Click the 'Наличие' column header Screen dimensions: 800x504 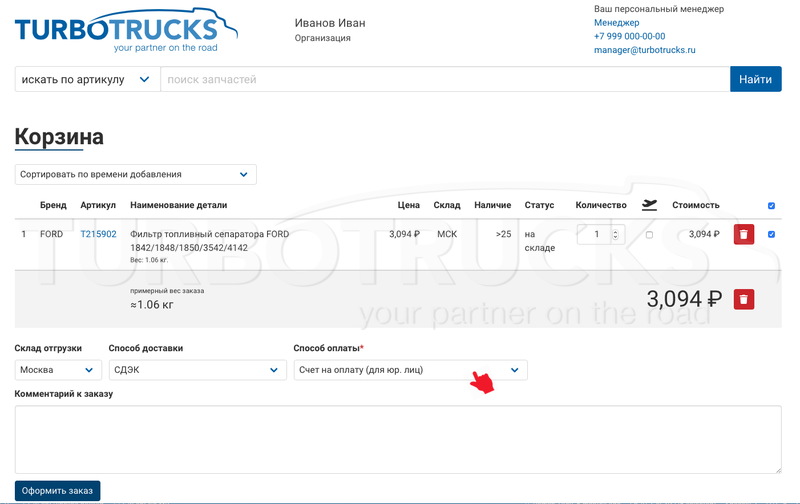point(492,205)
